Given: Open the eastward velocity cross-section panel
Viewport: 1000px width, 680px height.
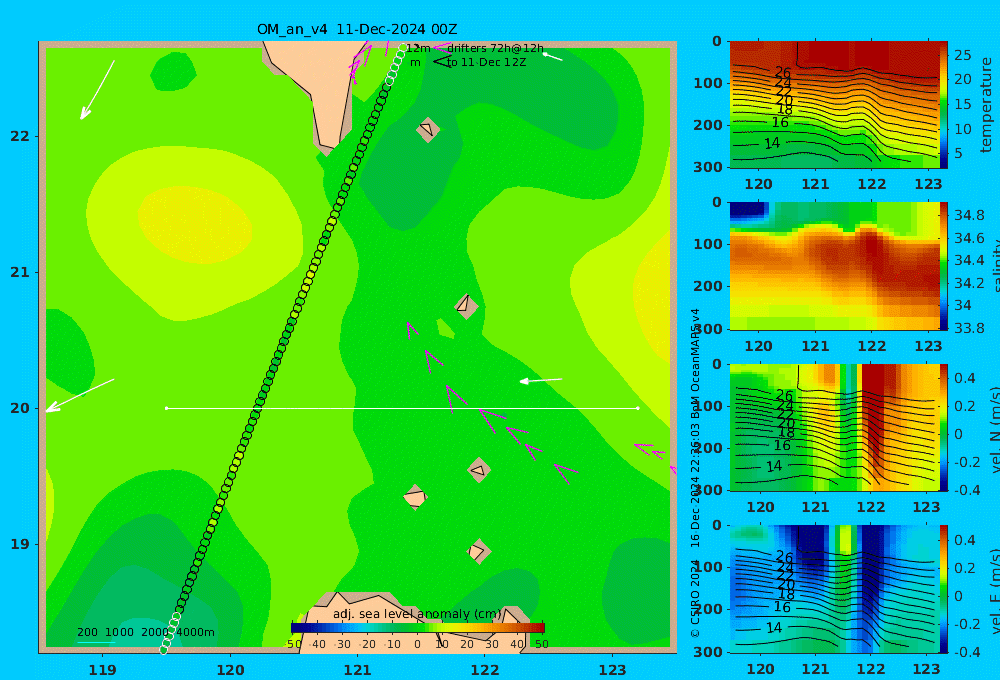Looking at the screenshot, I should pyautogui.click(x=834, y=589).
